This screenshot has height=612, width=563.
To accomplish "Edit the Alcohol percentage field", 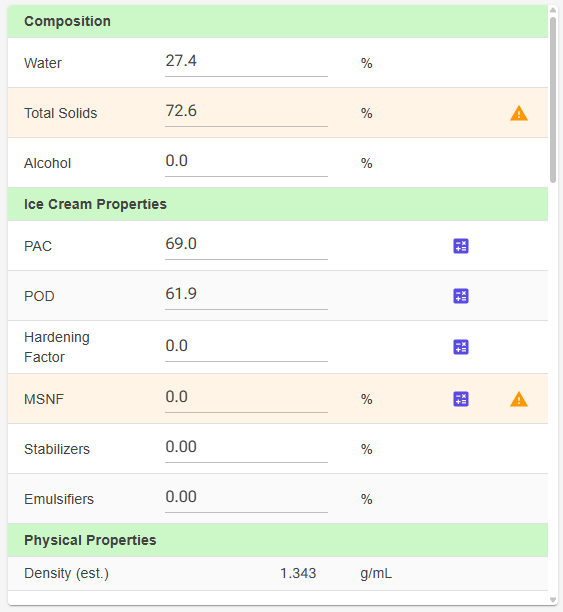I will click(x=246, y=163).
